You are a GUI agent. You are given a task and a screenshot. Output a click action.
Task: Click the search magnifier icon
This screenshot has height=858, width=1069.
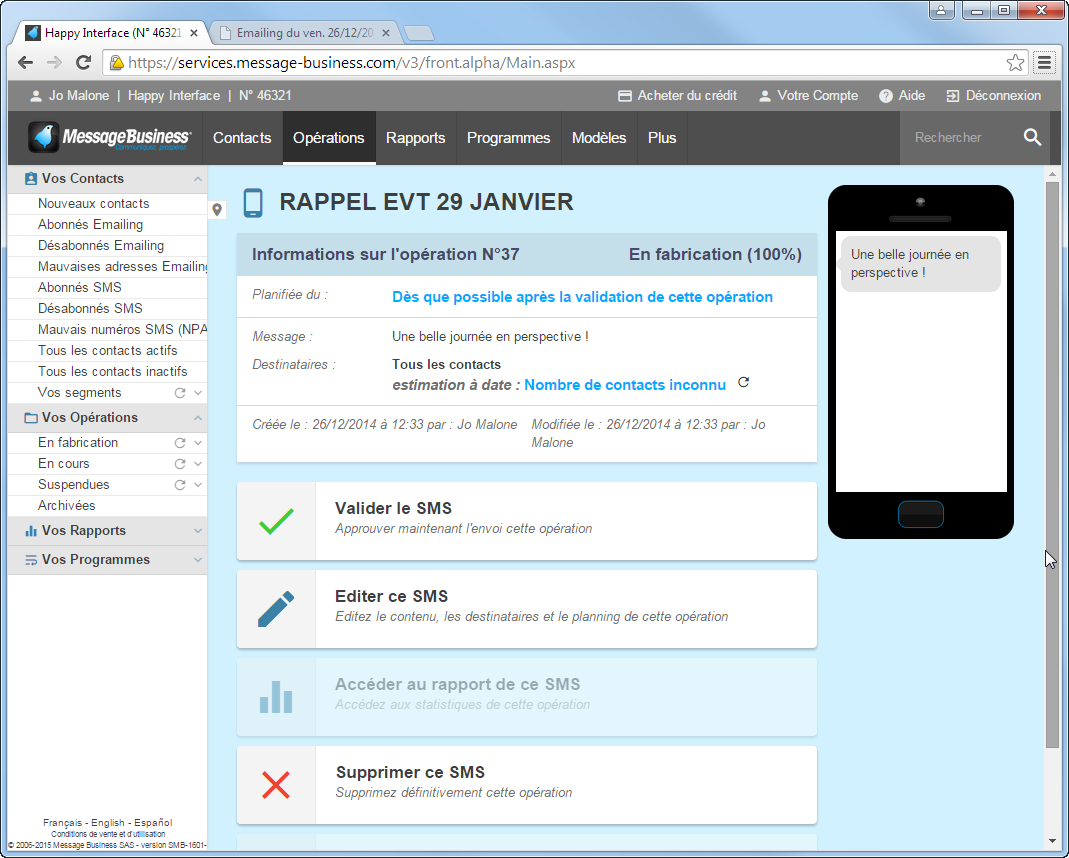click(1033, 137)
